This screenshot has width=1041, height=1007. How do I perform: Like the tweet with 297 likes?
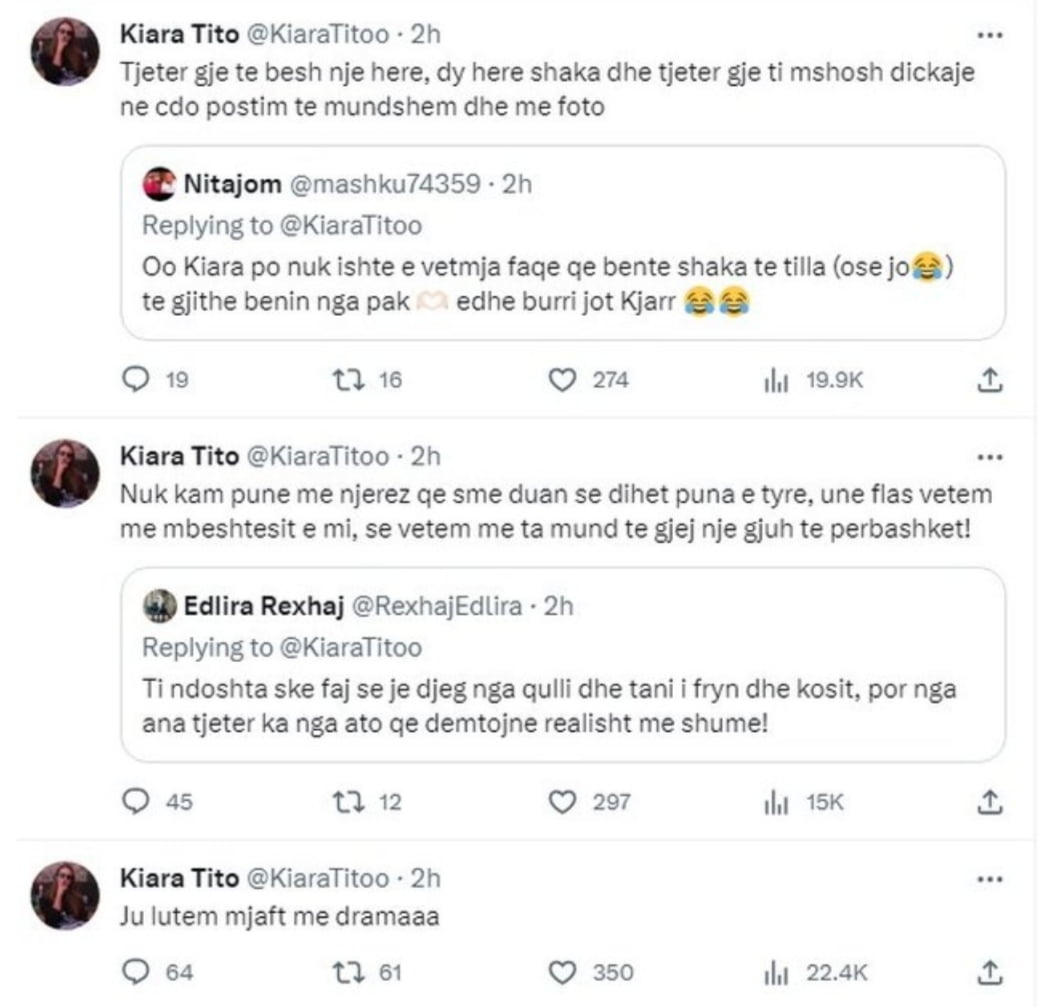pos(565,801)
